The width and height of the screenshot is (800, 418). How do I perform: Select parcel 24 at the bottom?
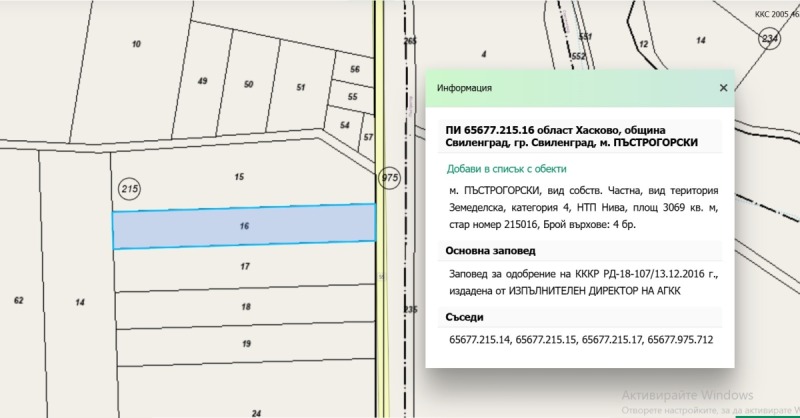[x=256, y=412]
